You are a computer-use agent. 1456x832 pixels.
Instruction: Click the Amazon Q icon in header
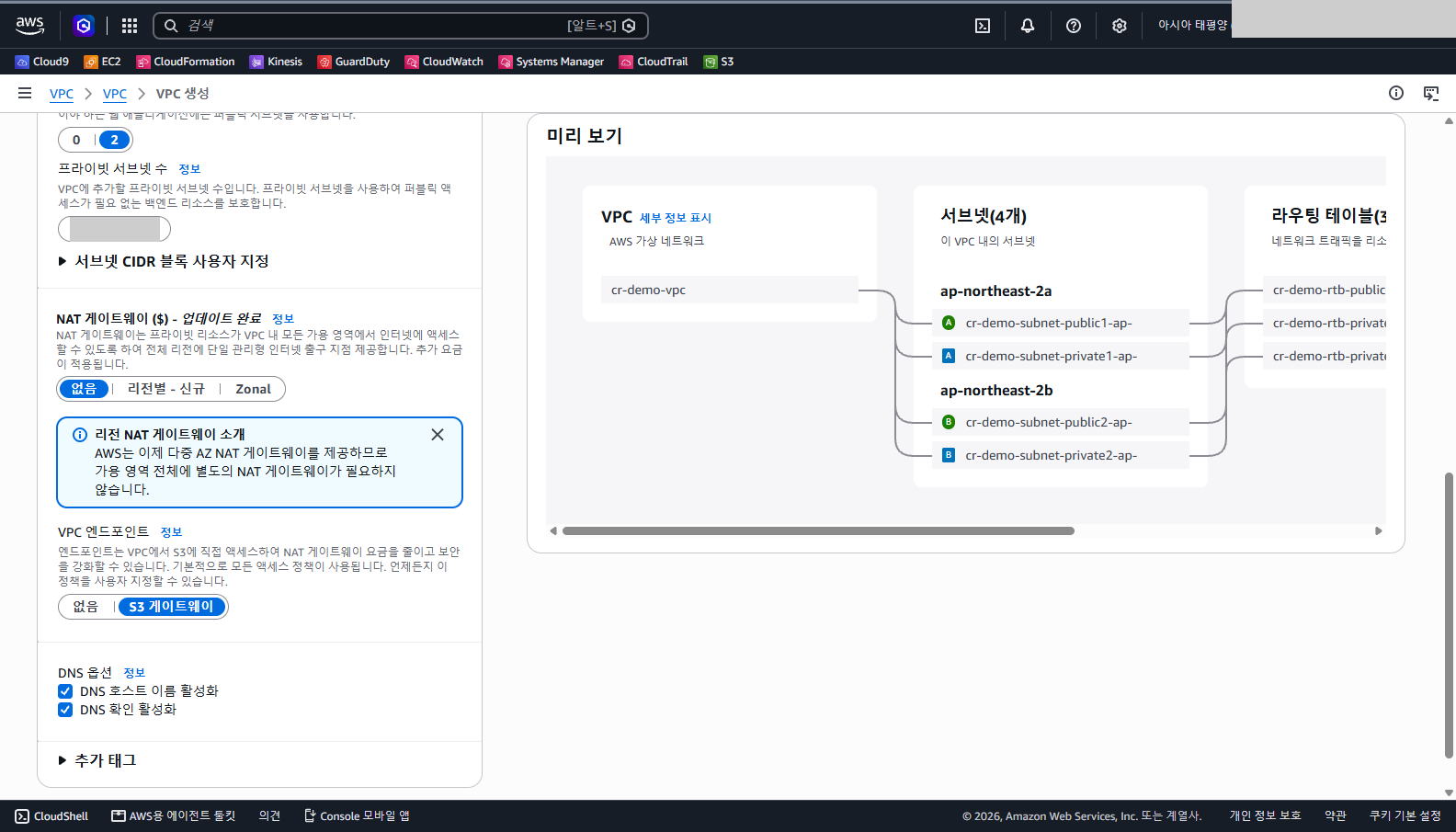click(x=84, y=26)
